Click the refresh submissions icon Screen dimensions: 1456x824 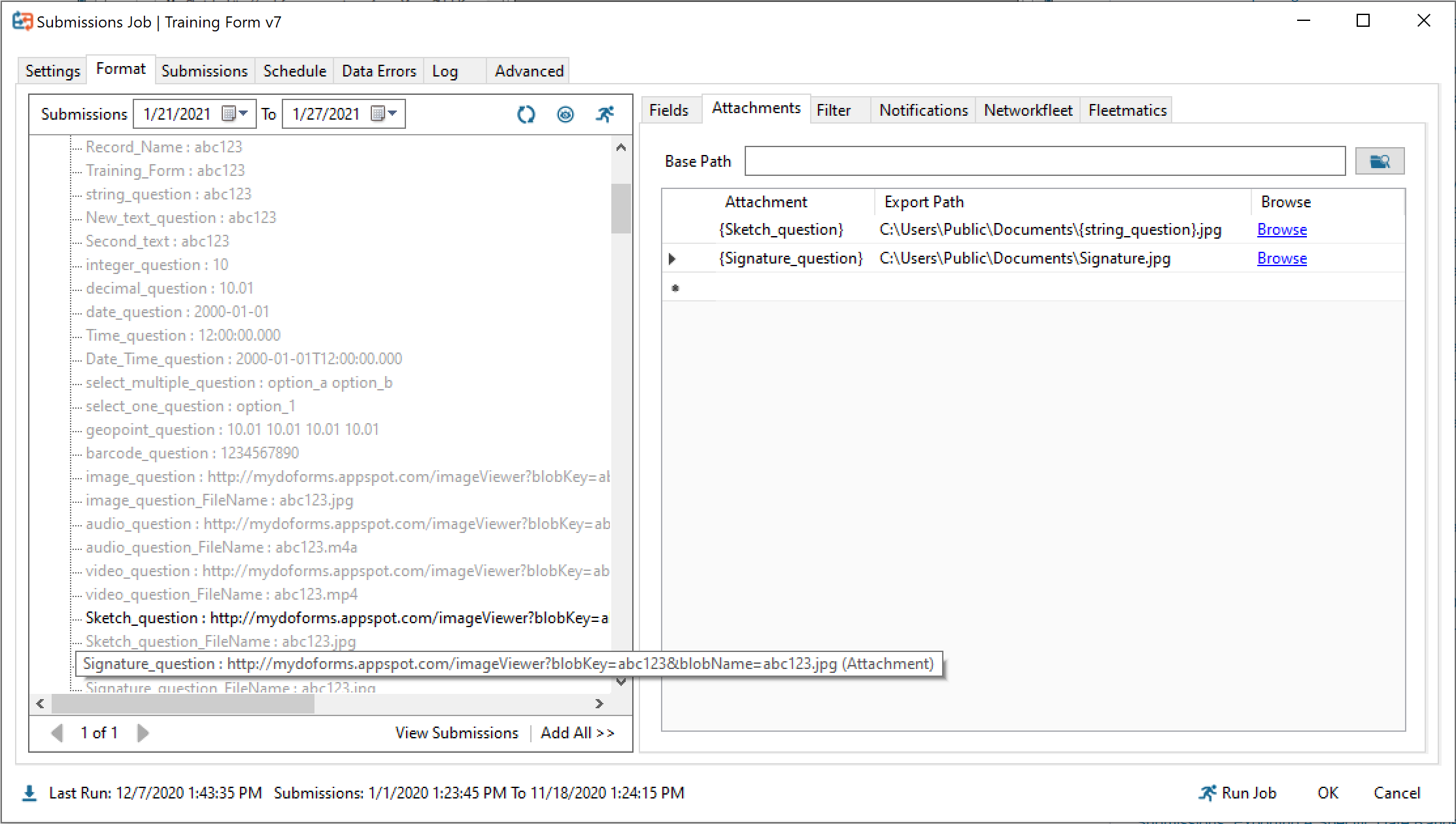526,114
